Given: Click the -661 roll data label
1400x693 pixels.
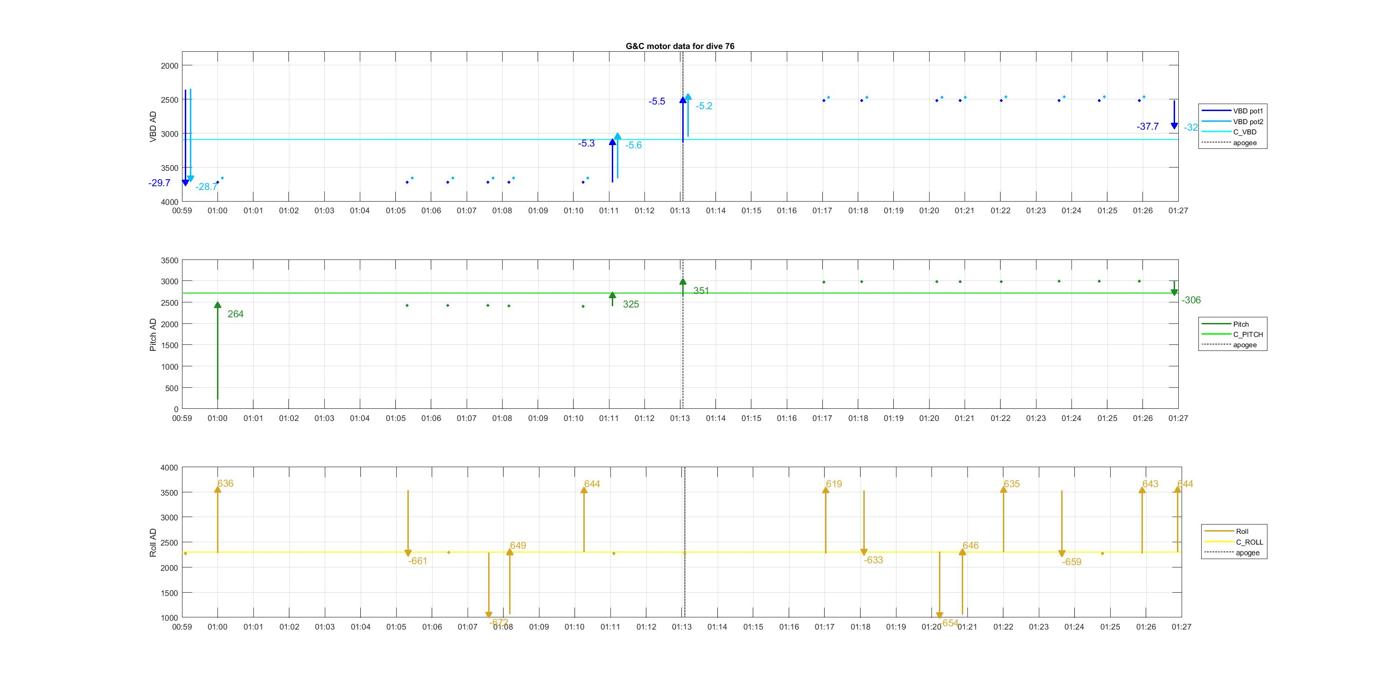Looking at the screenshot, I should (x=418, y=561).
